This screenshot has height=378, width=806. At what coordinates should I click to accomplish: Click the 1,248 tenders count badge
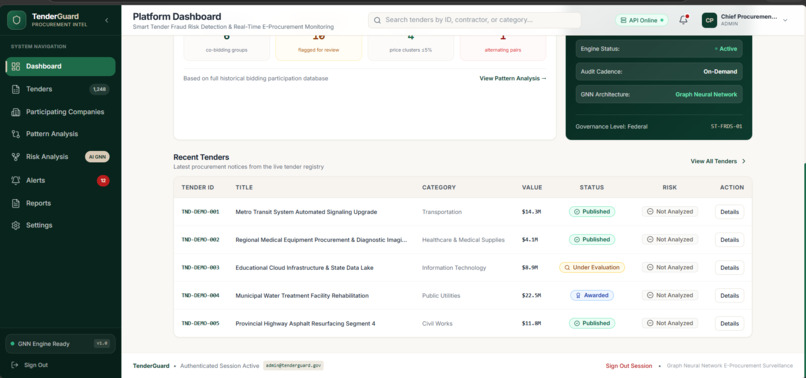(x=99, y=89)
